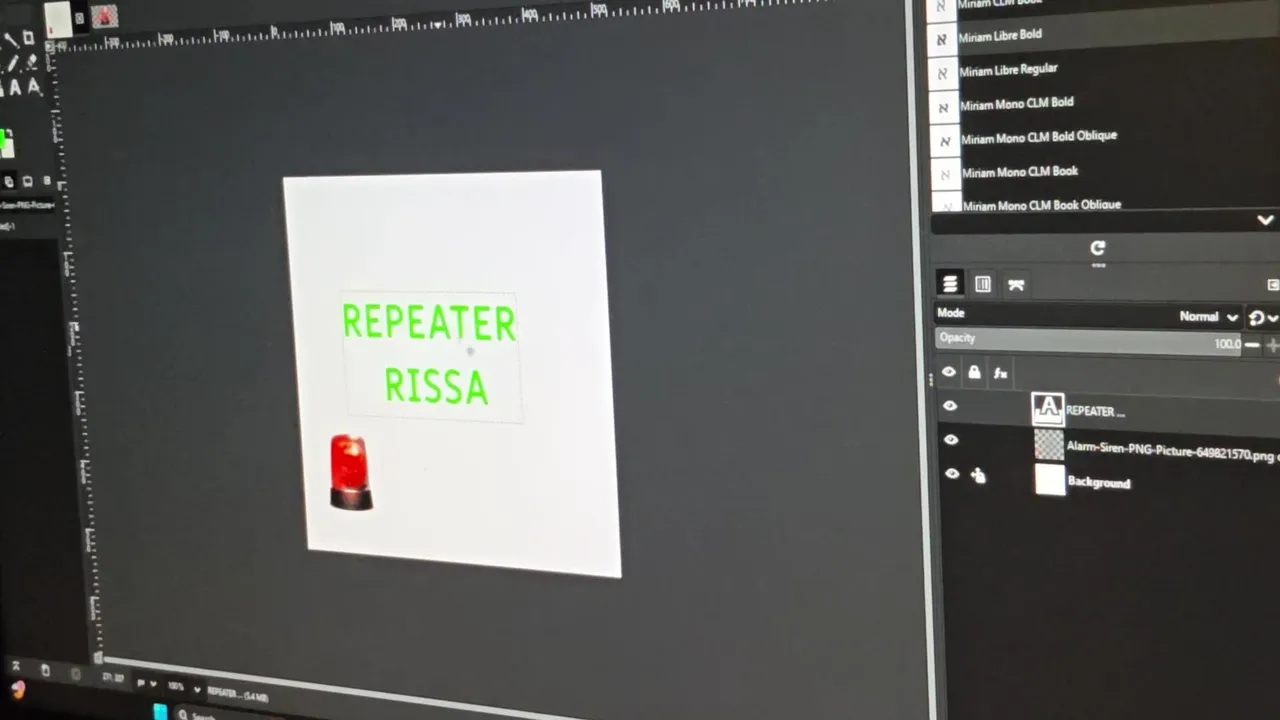Viewport: 1280px width, 720px height.
Task: Decrease opacity with the minus button
Action: click(x=1252, y=345)
